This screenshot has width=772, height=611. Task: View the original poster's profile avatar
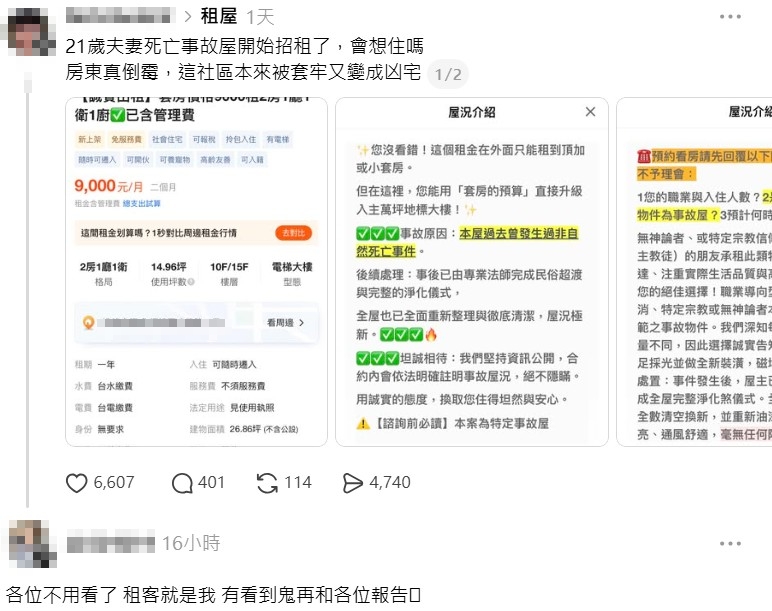click(30, 33)
